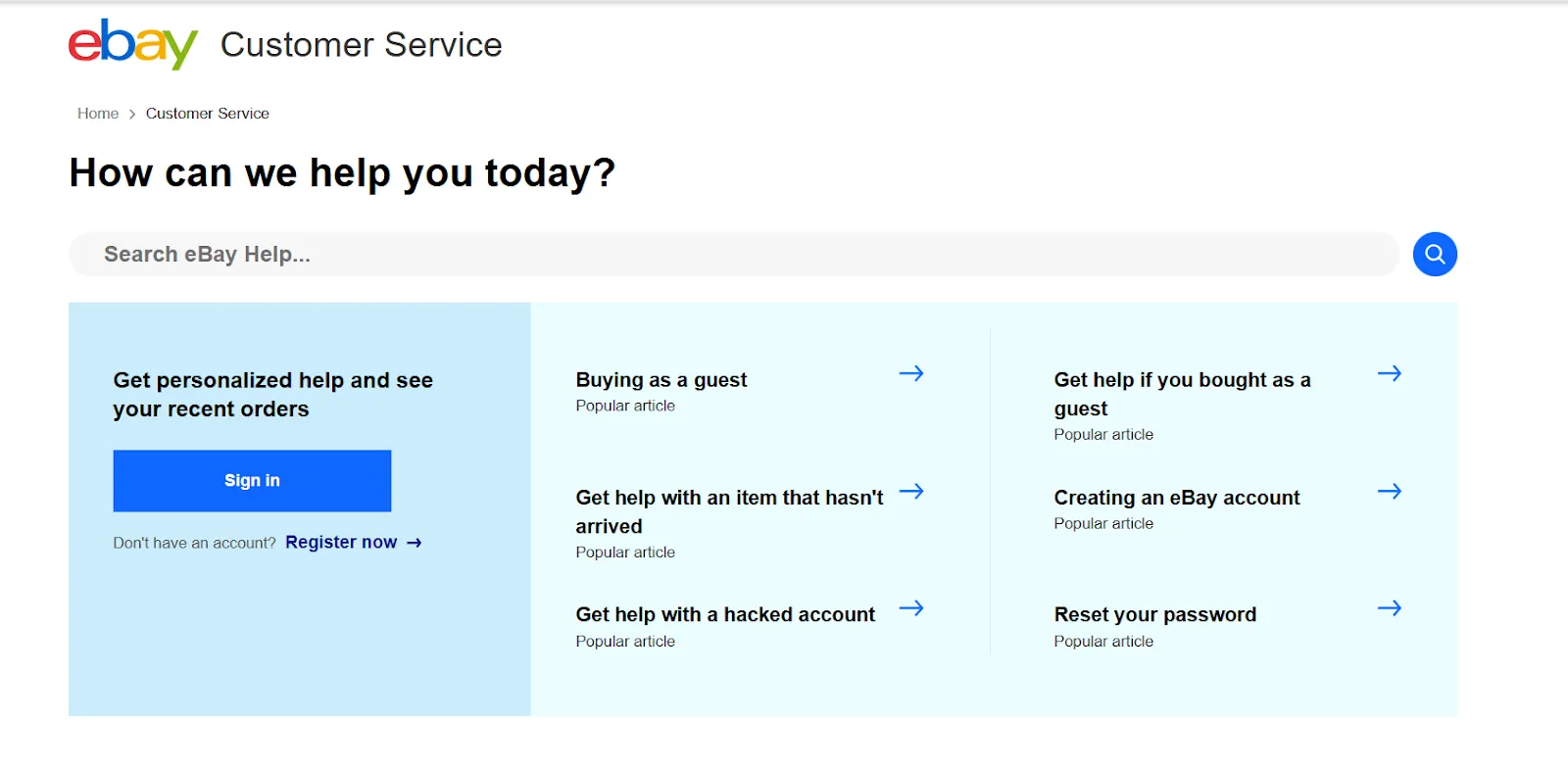The height and width of the screenshot is (769, 1568).
Task: Select Customer Service in the breadcrumb
Action: pos(207,113)
